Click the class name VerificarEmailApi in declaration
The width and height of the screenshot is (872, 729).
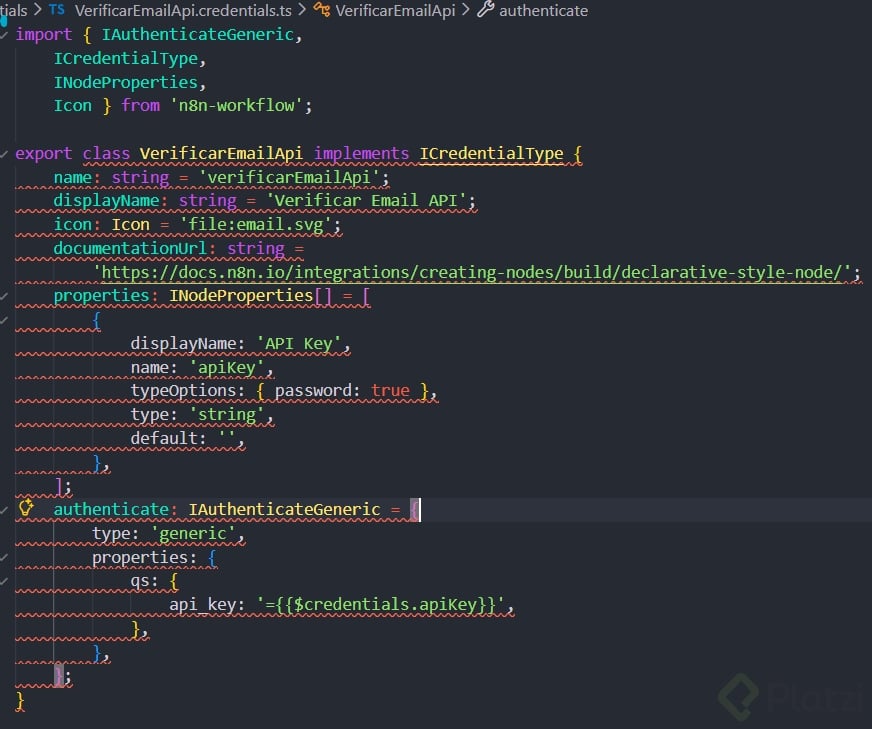point(221,153)
